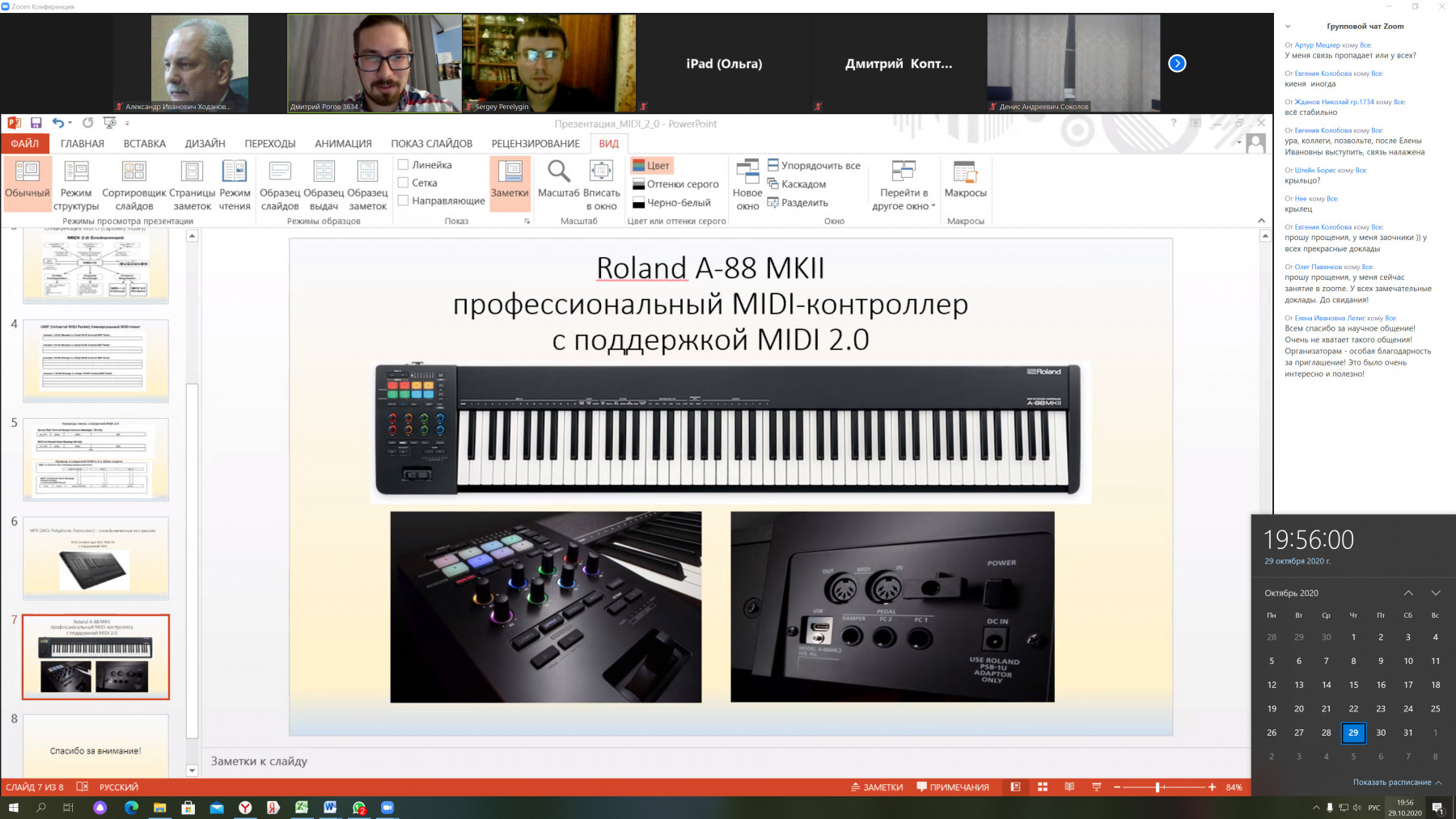Open Образец заметок notes master
1456x819 pixels.
click(x=367, y=184)
